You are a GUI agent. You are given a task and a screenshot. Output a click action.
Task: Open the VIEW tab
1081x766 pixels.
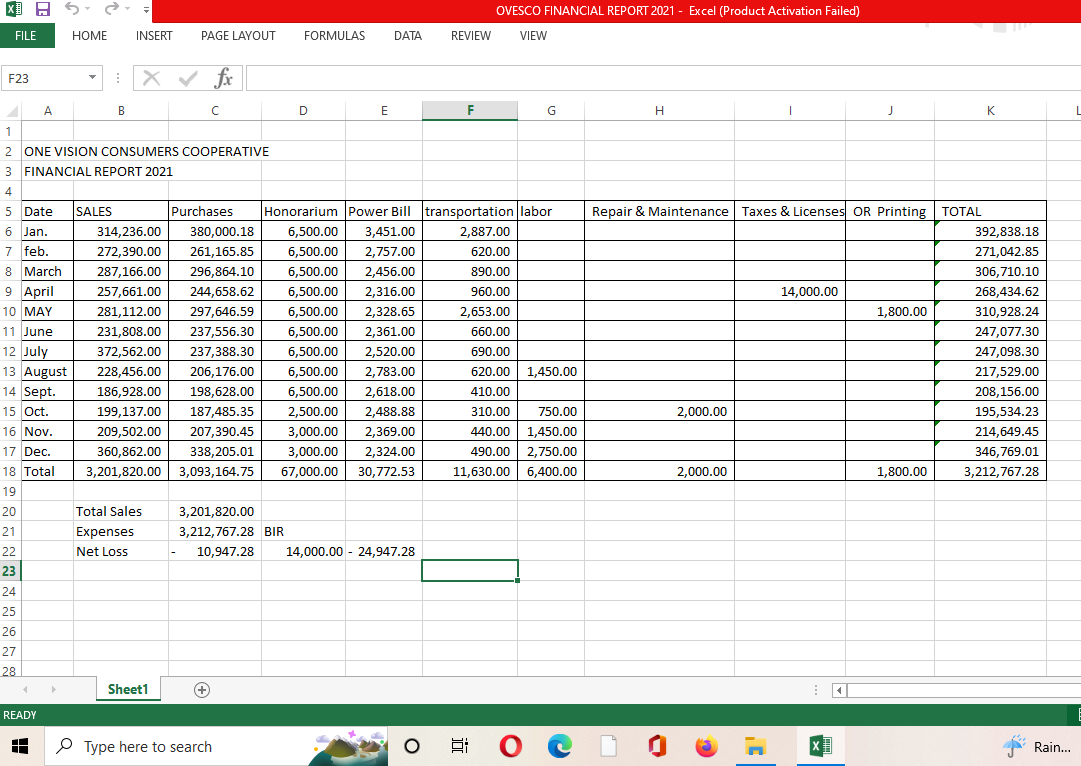point(533,36)
